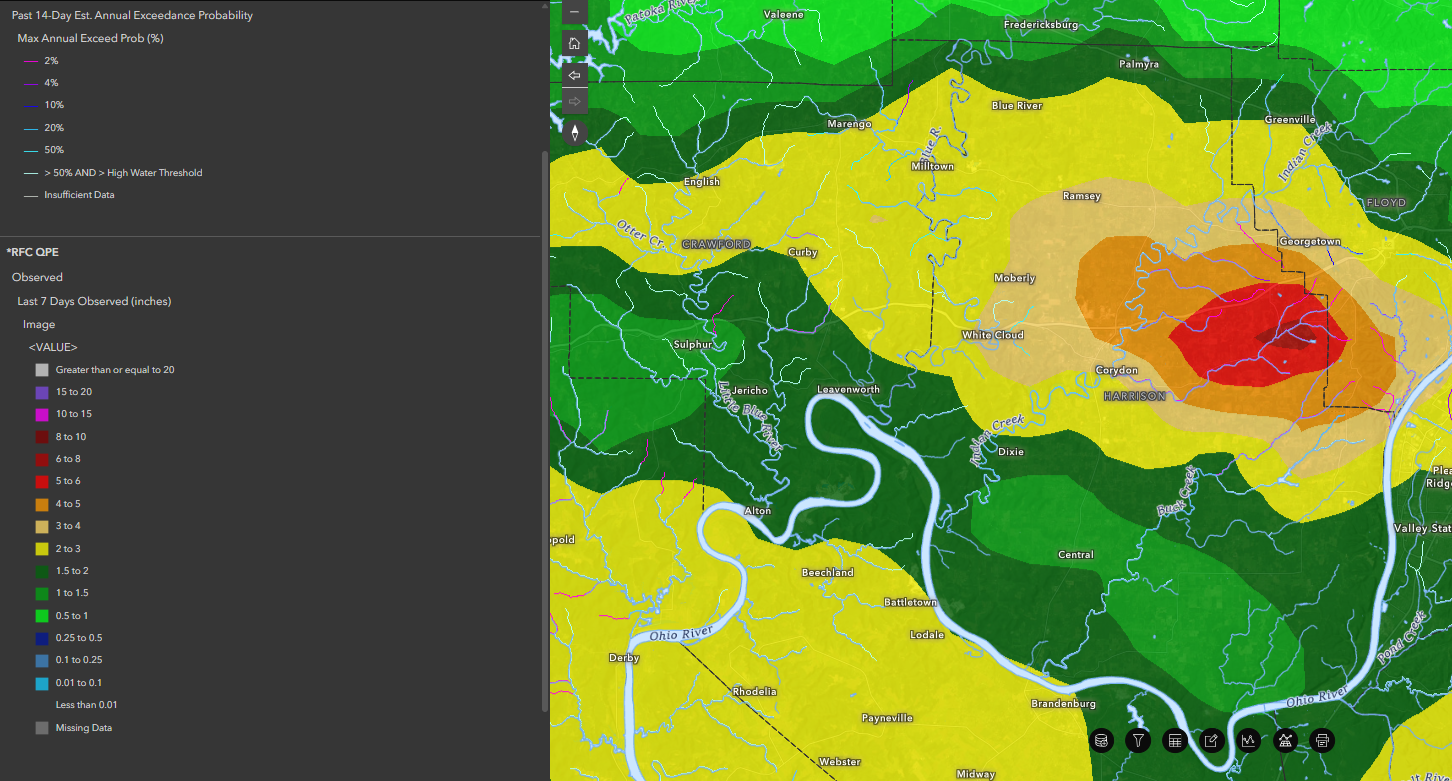Select the *RFC QPE layer heading
Viewport: 1452px width, 781px height.
33,252
